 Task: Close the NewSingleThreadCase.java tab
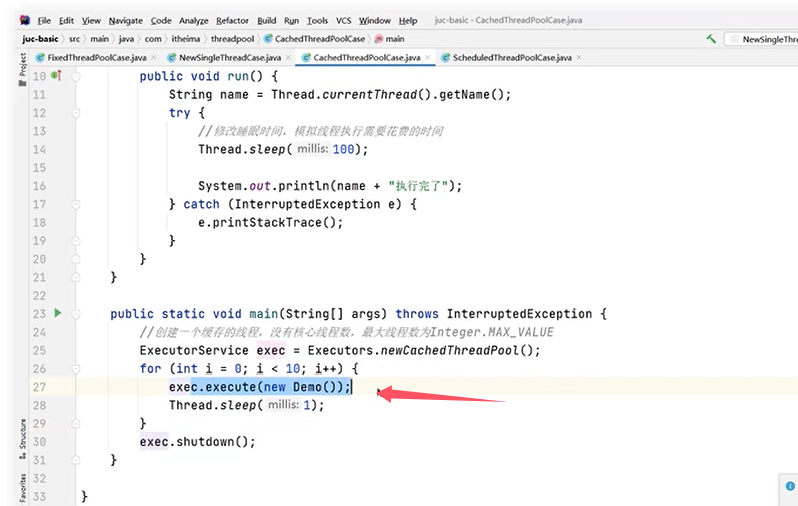288,58
